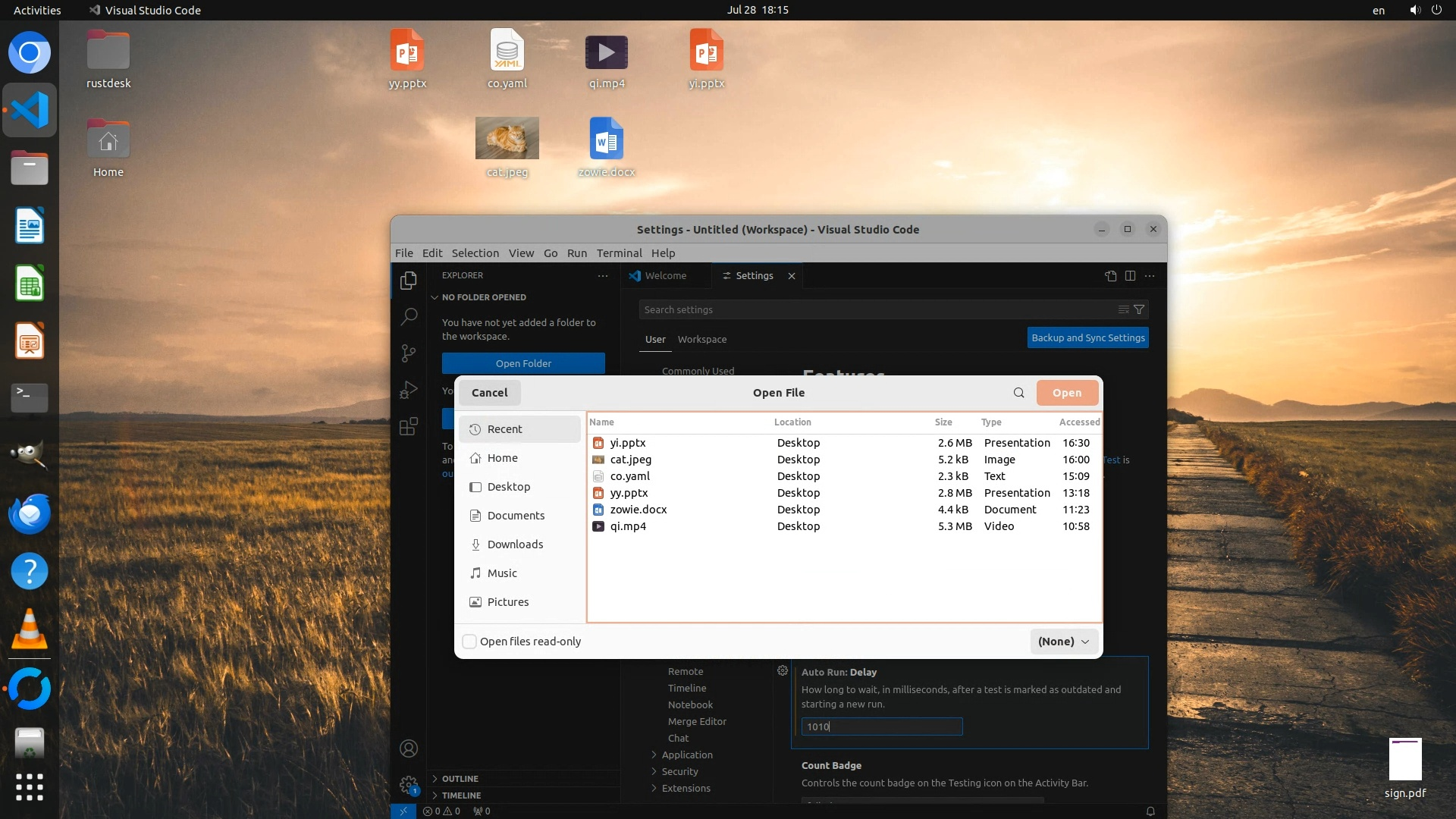Select zowie.docx in the file list

pyautogui.click(x=639, y=510)
